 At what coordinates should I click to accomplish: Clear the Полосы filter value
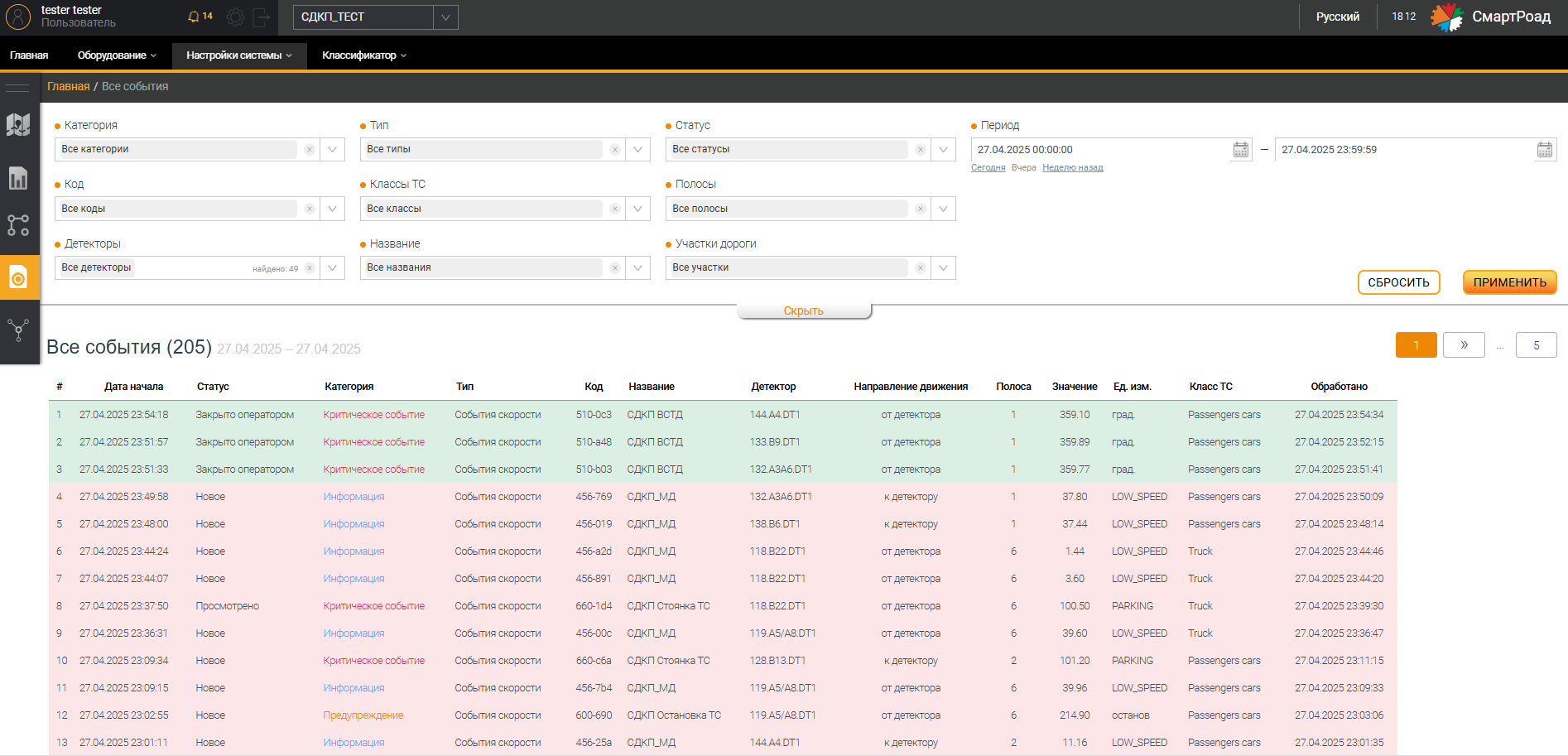tap(920, 209)
